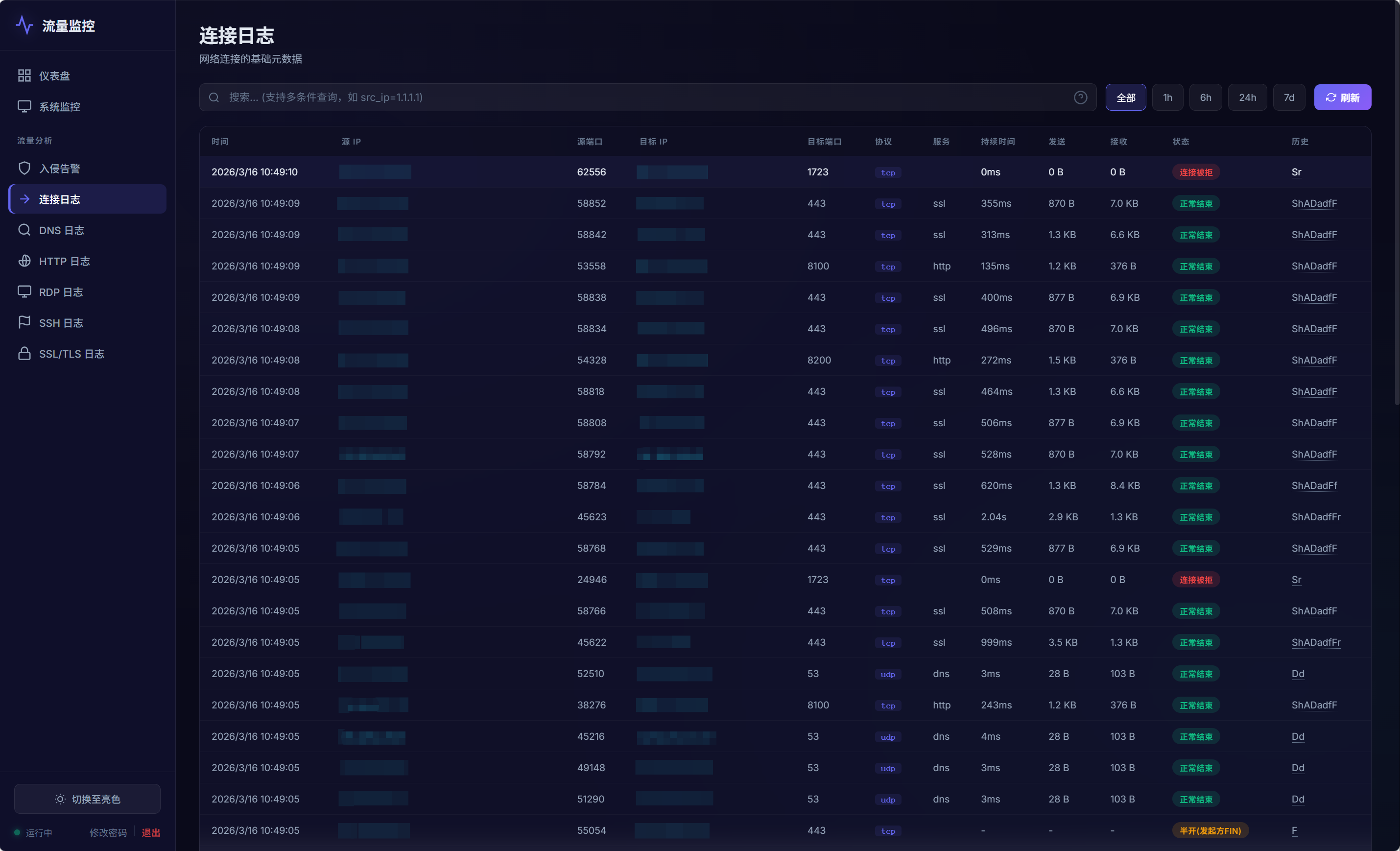This screenshot has width=1400, height=851.
Task: Click the 修改密码 link
Action: click(108, 832)
